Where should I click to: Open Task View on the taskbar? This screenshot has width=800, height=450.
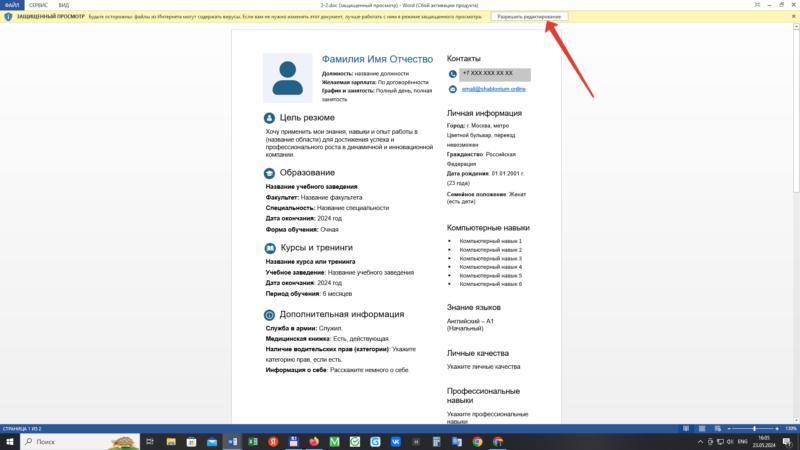[149, 442]
